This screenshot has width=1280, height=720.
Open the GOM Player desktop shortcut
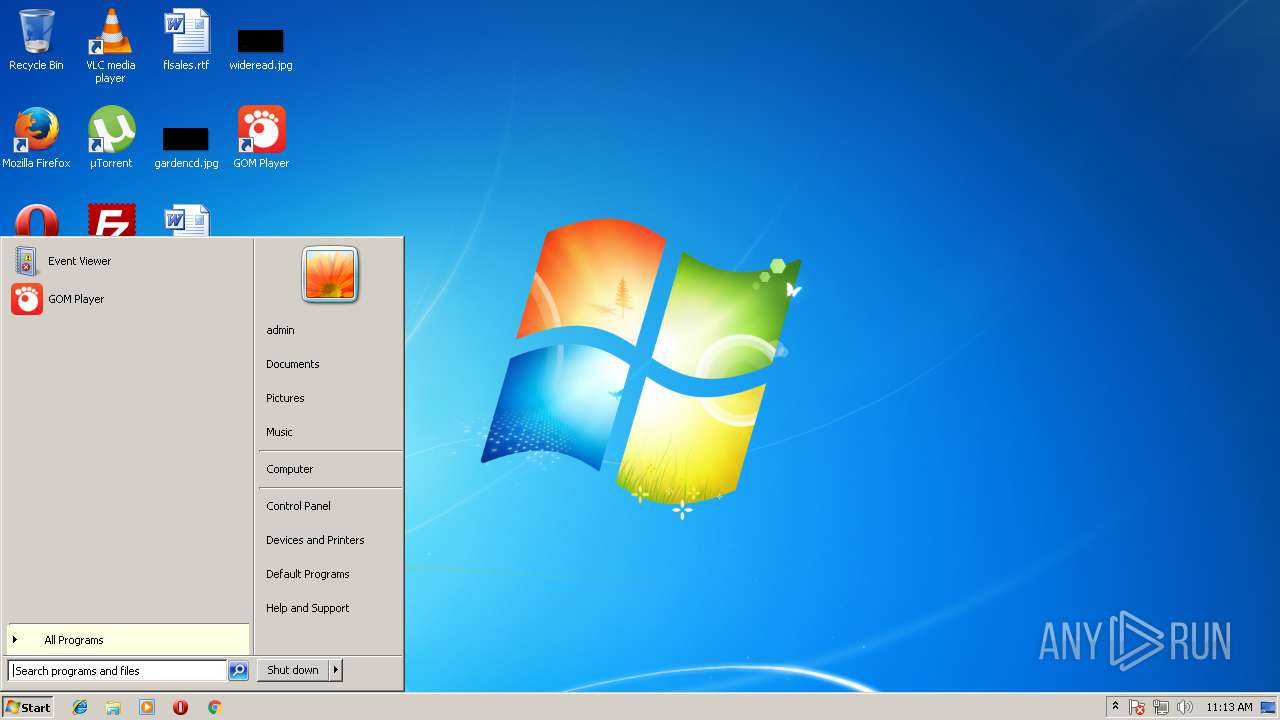click(x=261, y=138)
